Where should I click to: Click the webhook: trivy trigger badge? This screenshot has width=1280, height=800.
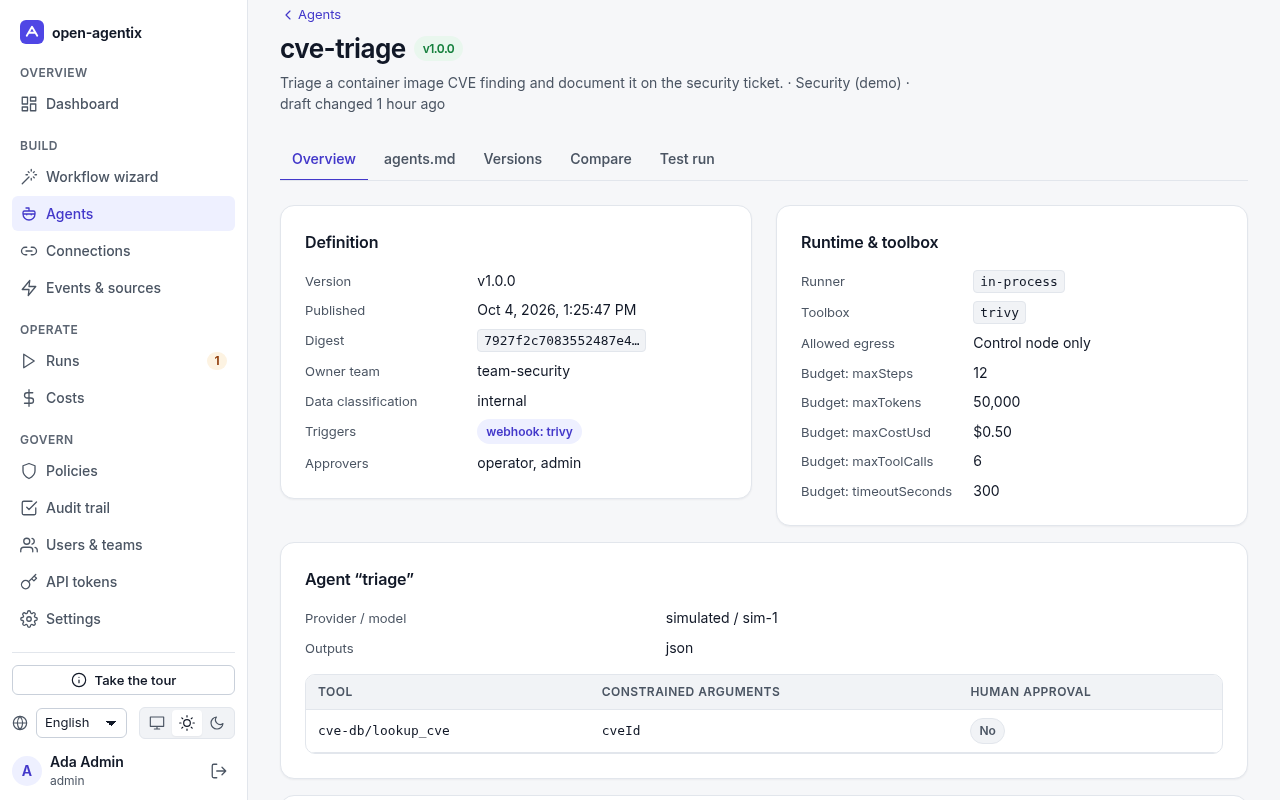[x=529, y=432]
